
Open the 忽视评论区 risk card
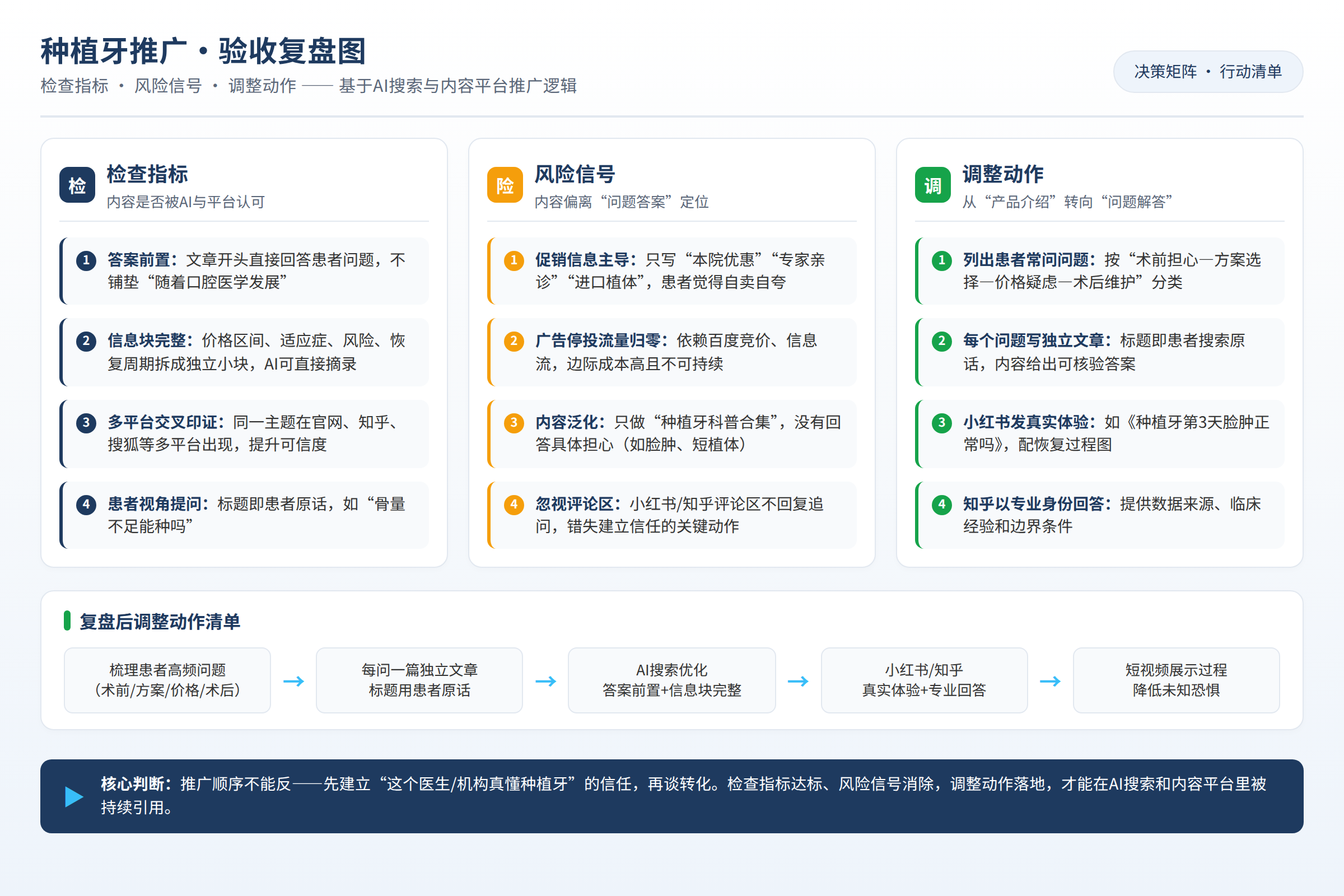point(671,515)
